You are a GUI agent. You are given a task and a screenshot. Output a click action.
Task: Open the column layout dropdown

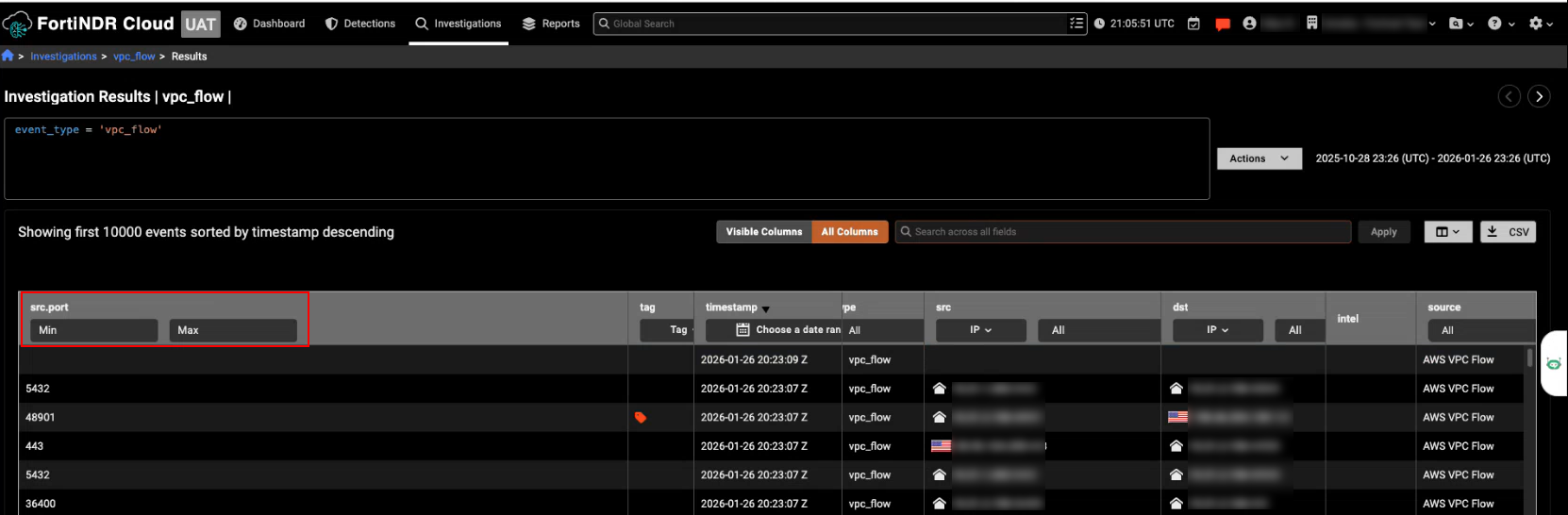pyautogui.click(x=1448, y=232)
